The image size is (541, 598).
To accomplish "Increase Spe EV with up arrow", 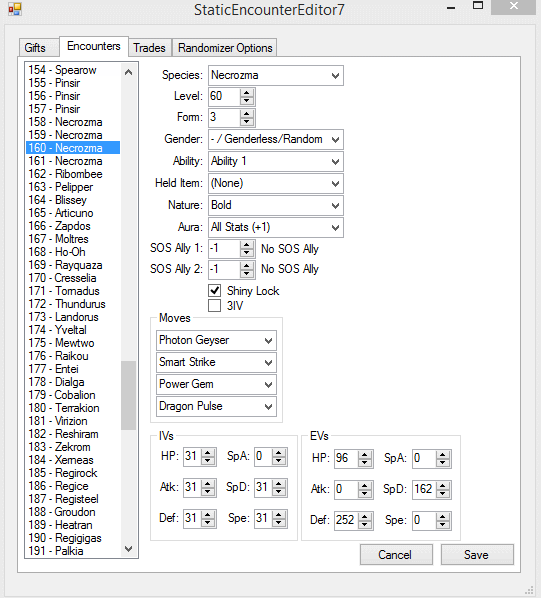I will (443, 517).
